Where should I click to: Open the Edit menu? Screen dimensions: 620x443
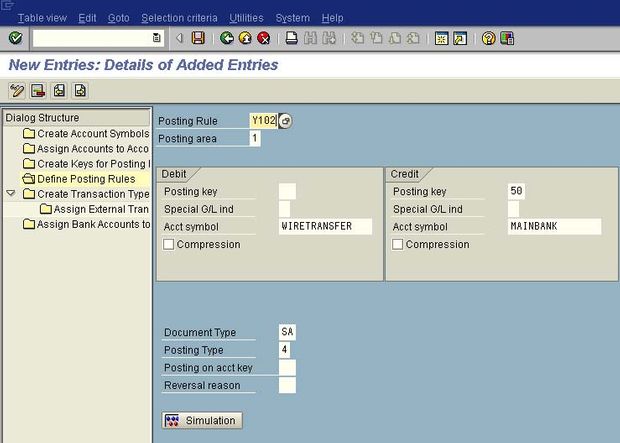(x=87, y=18)
